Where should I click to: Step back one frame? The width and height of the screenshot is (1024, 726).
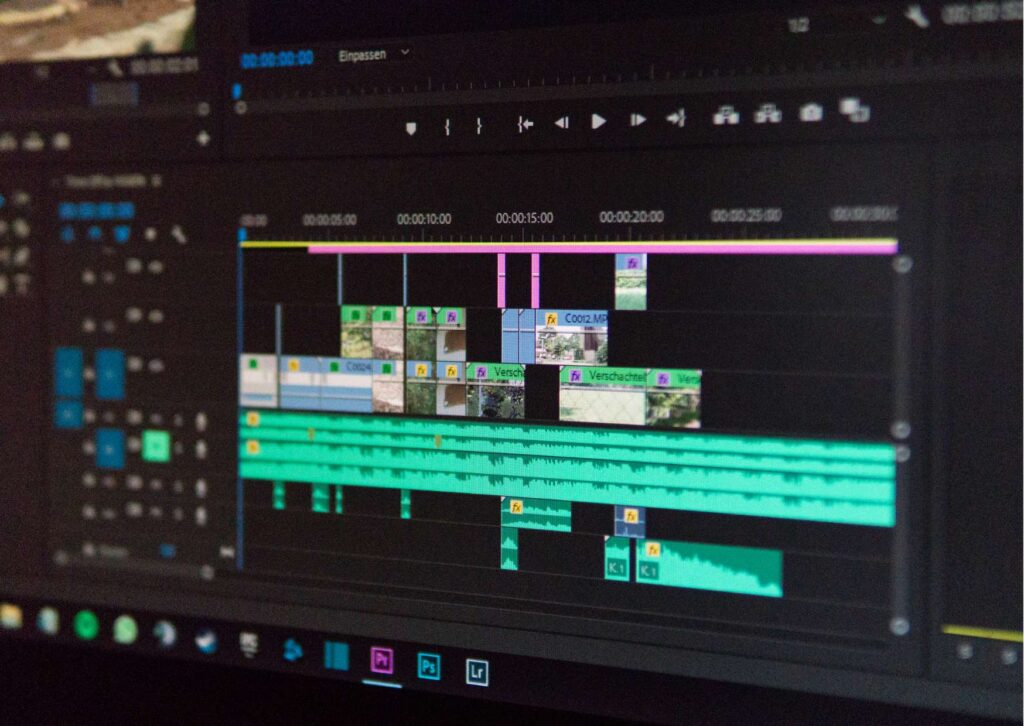pyautogui.click(x=562, y=122)
